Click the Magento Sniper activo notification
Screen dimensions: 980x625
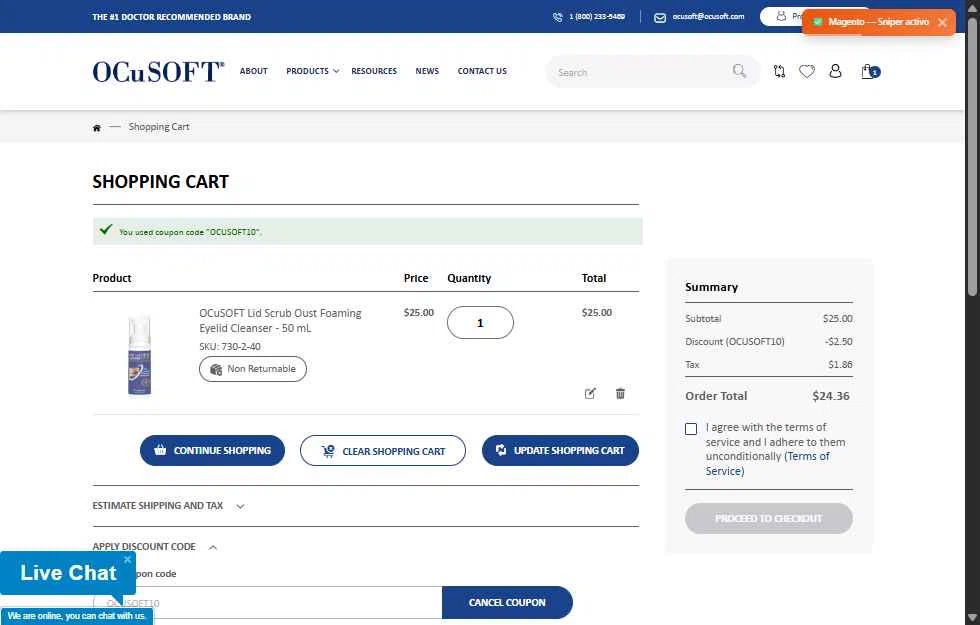878,22
